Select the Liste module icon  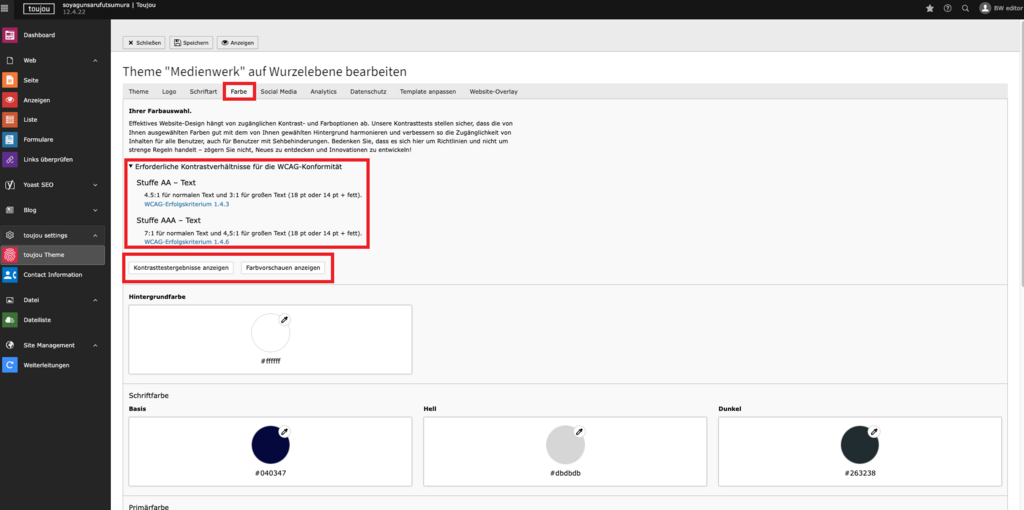[10, 119]
